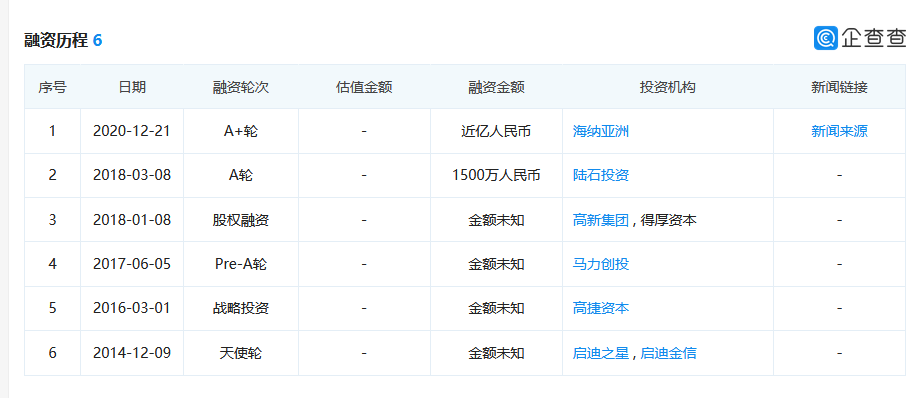Open the 海纳亚洲 investor link
The height and width of the screenshot is (398, 912).
601,132
